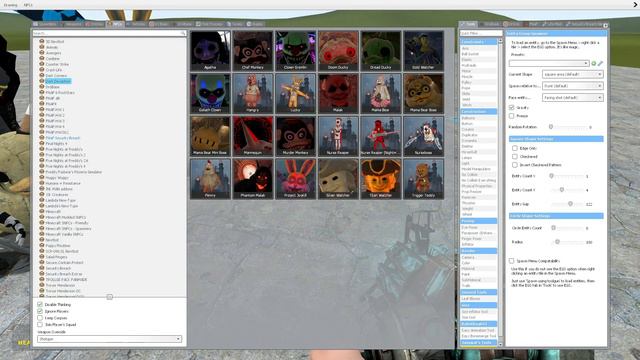640x360 pixels.
Task: Spawn the Silver Watcher NPC icon
Action: click(338, 179)
